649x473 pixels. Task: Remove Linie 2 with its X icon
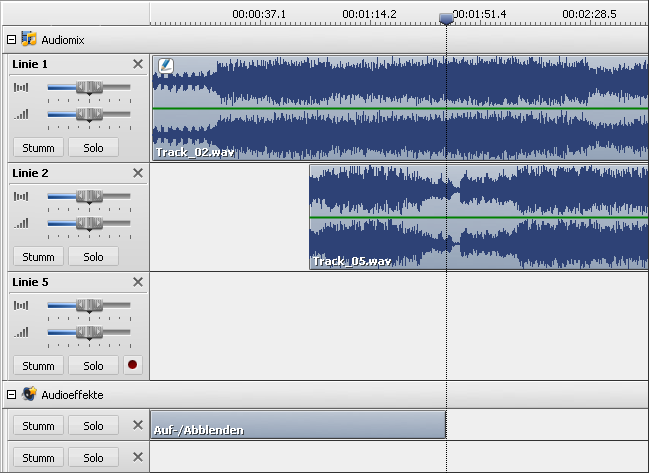click(138, 173)
